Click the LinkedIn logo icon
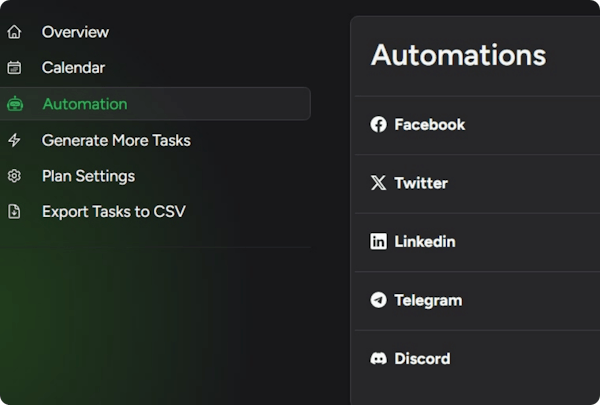This screenshot has height=405, width=600. [x=378, y=241]
